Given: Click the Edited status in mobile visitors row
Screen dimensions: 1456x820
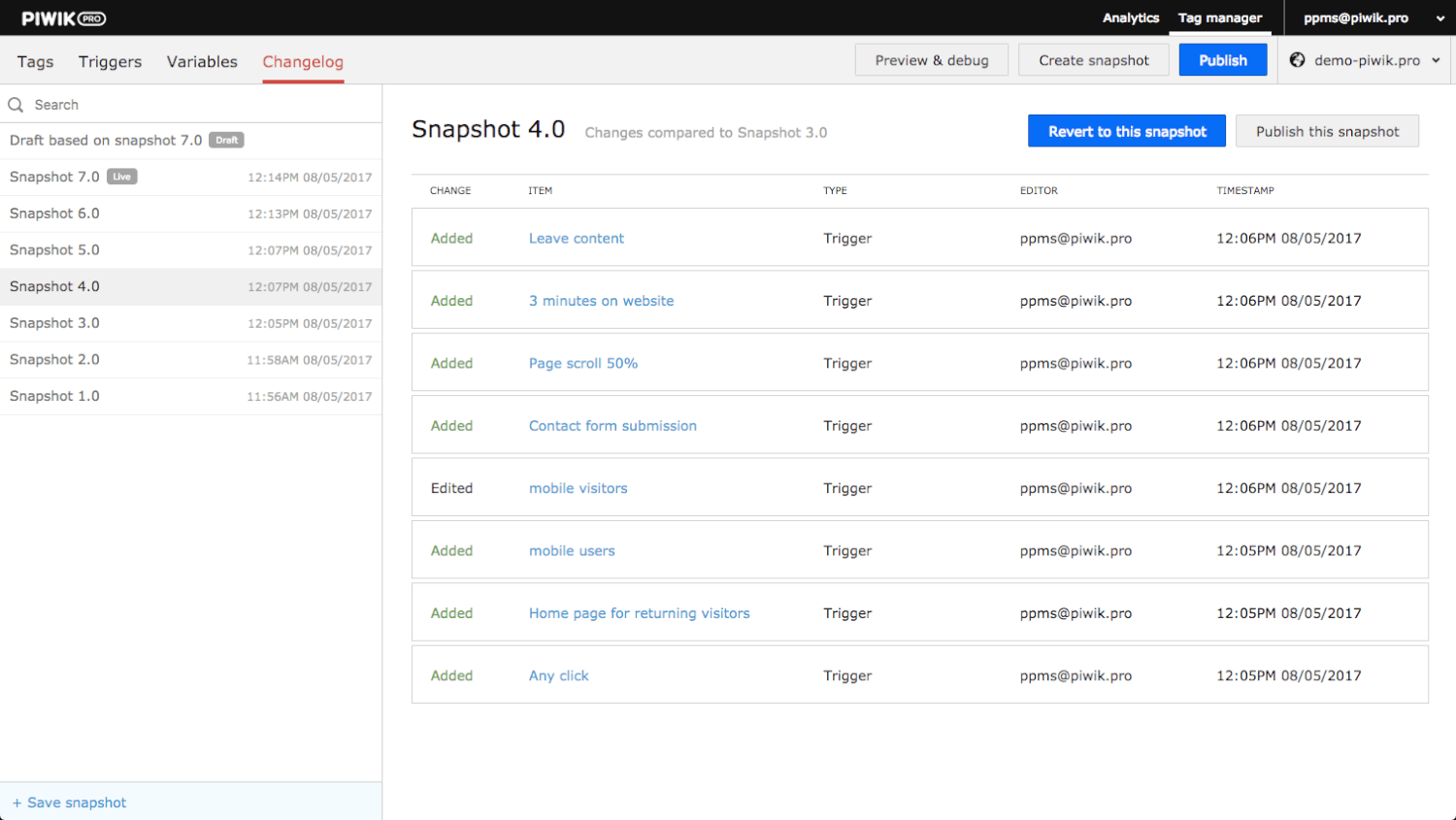Looking at the screenshot, I should (x=451, y=488).
